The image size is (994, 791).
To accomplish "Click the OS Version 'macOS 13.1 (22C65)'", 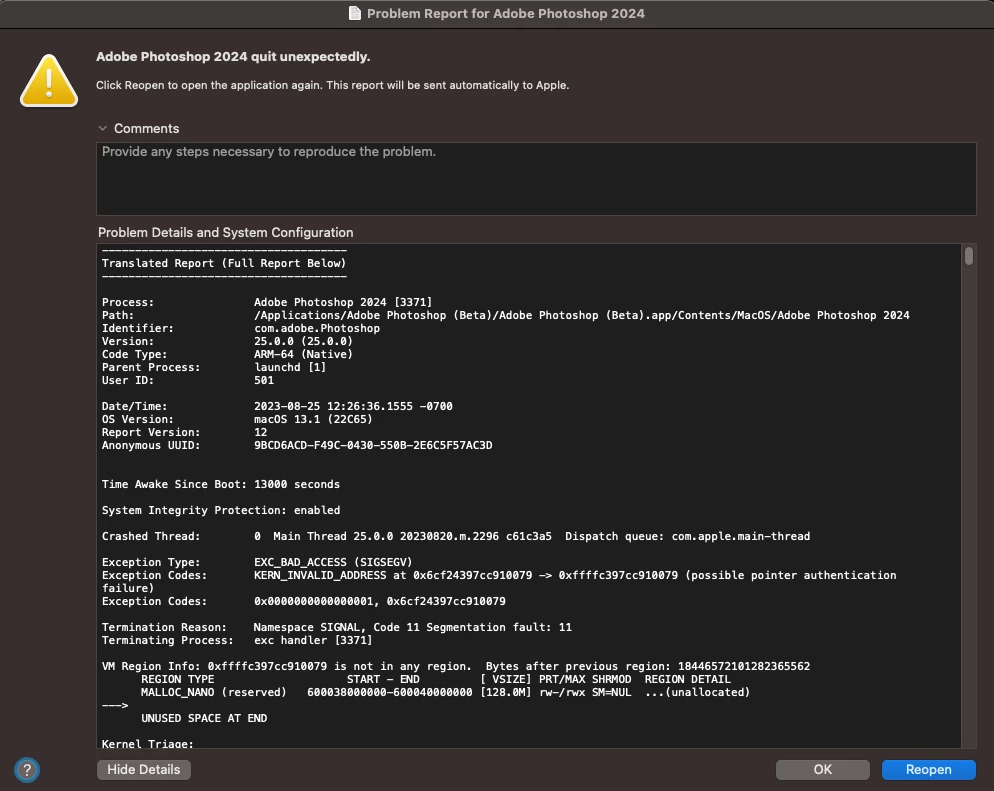I will pyautogui.click(x=313, y=419).
